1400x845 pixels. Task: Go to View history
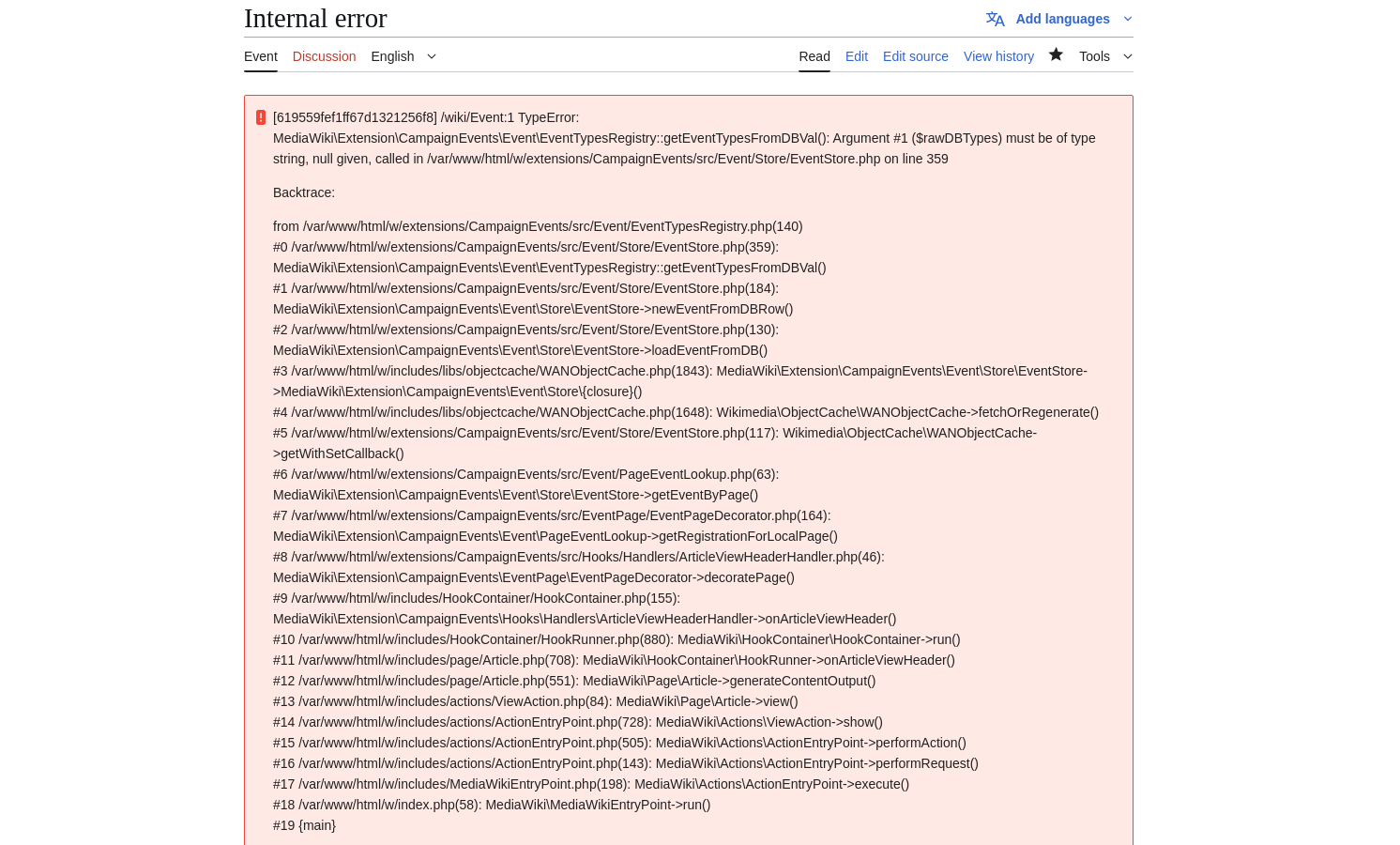point(998,56)
